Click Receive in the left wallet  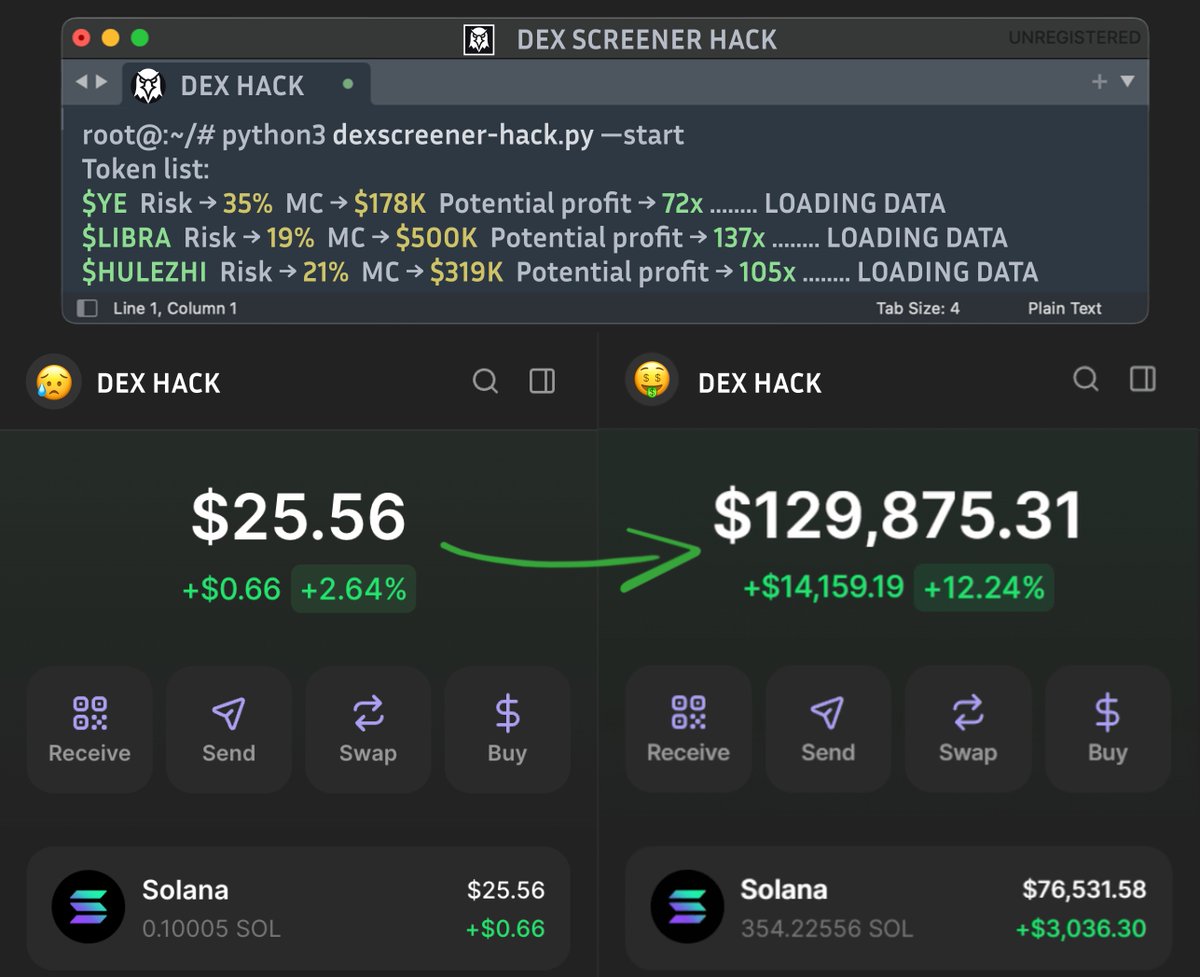coord(90,729)
